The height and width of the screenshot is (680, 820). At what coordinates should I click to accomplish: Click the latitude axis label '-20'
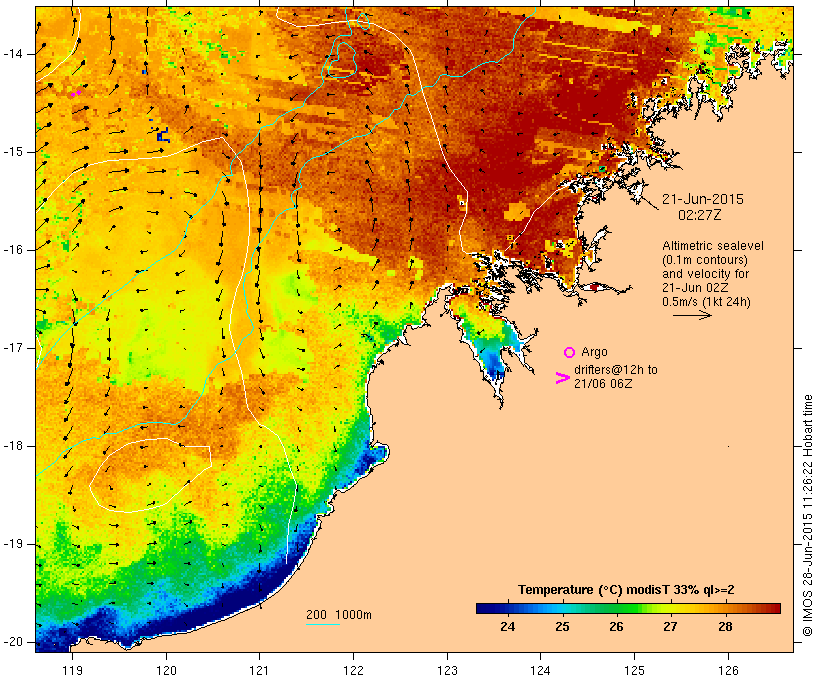pos(13,642)
